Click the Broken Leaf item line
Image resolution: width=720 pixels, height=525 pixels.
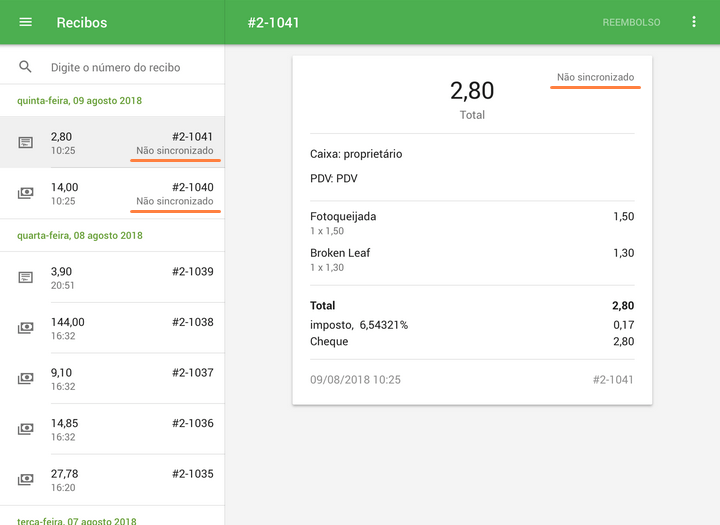click(471, 260)
